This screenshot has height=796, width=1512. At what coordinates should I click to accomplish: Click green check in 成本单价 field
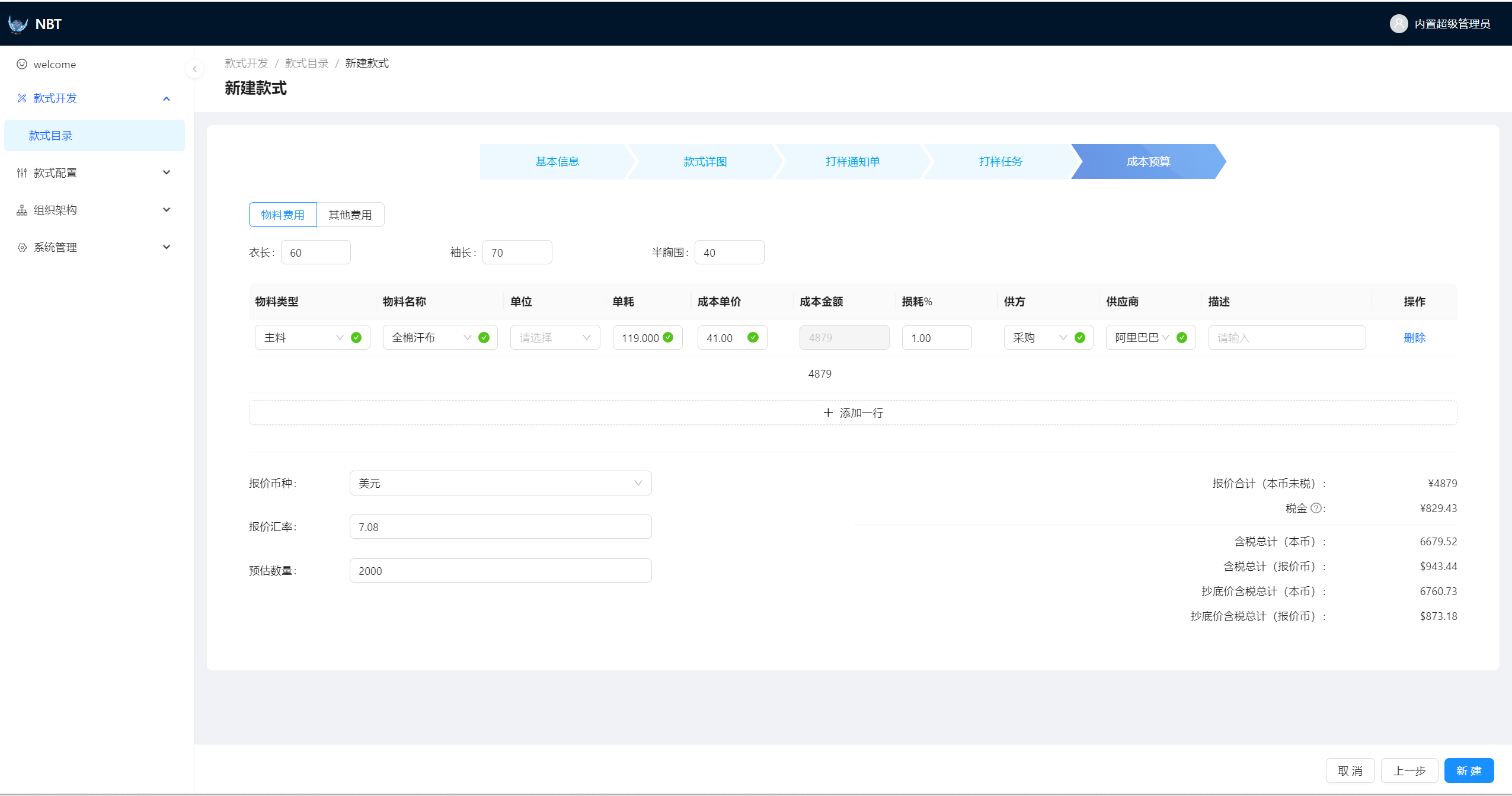point(753,337)
